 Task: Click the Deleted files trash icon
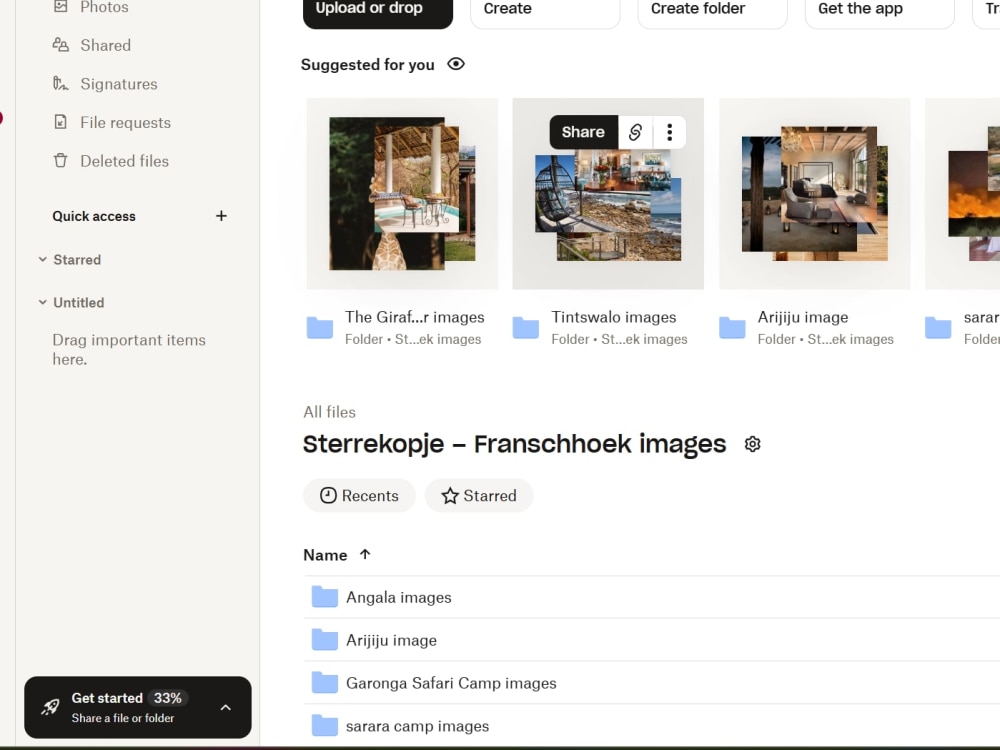pos(61,161)
